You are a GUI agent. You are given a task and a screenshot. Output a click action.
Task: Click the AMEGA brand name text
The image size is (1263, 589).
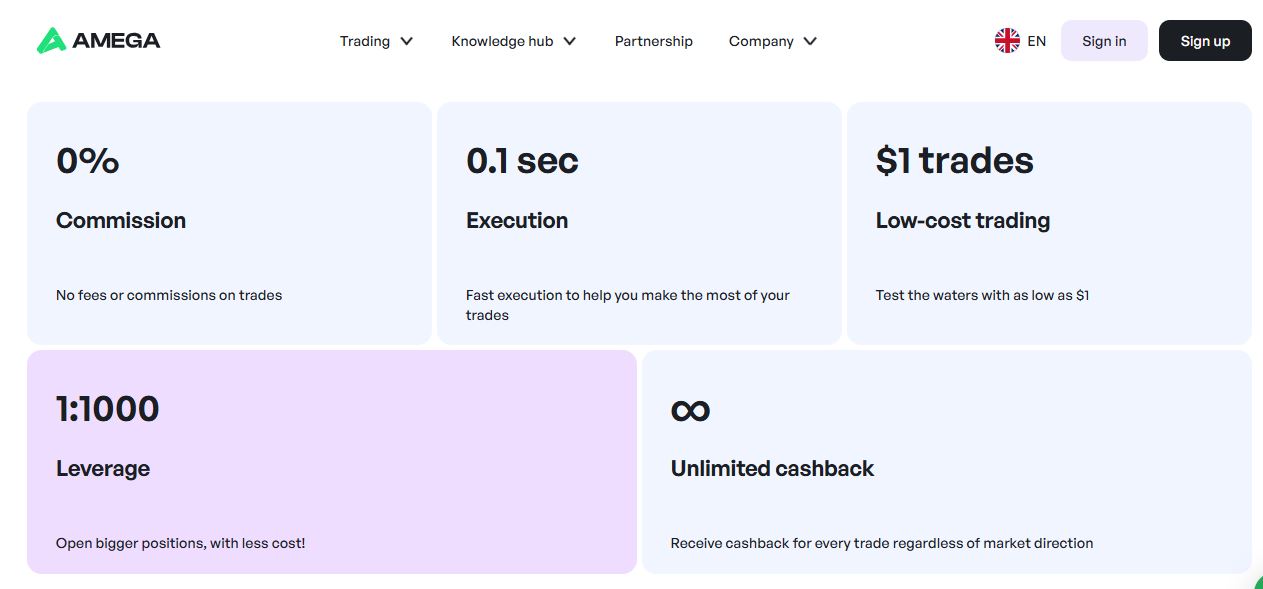[x=116, y=41]
